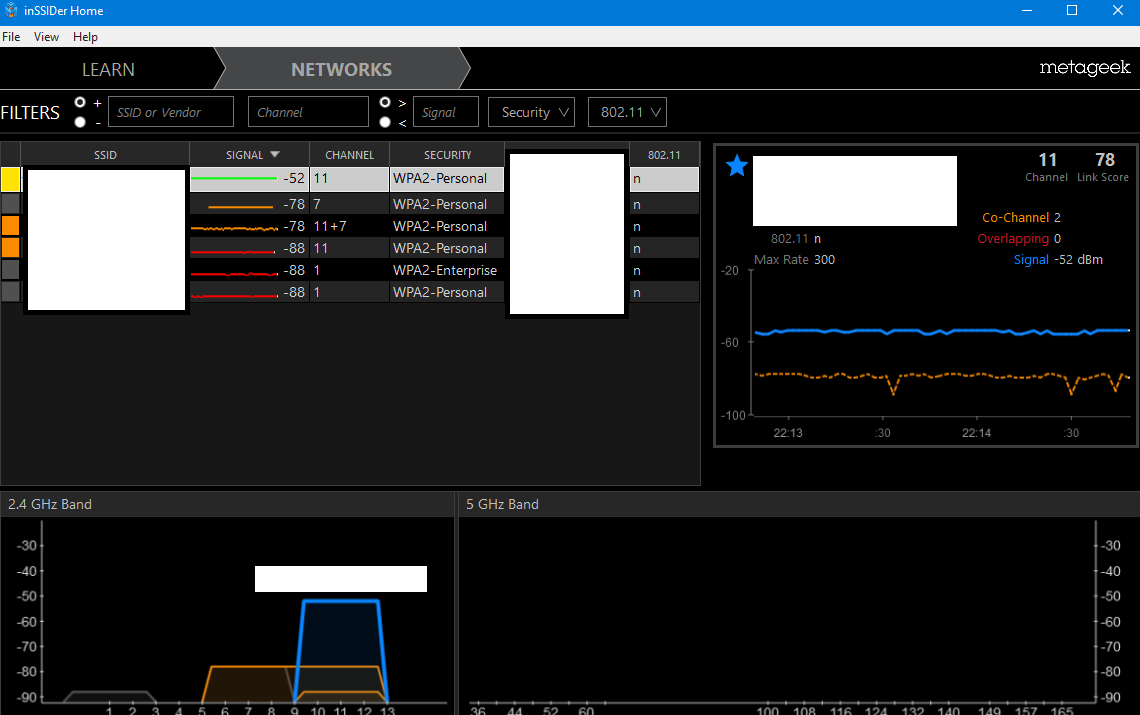Select the network with signal -52
1140x715 pixels.
350,179
